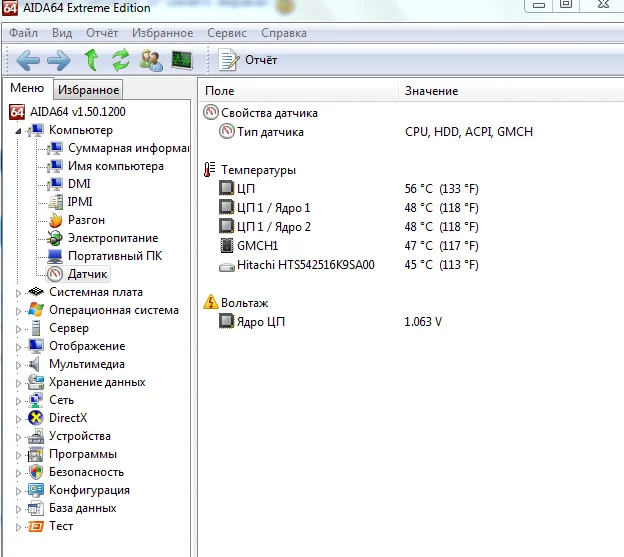The height and width of the screenshot is (557, 624).
Task: Collapse the Компьютер tree node
Action: coord(18,131)
